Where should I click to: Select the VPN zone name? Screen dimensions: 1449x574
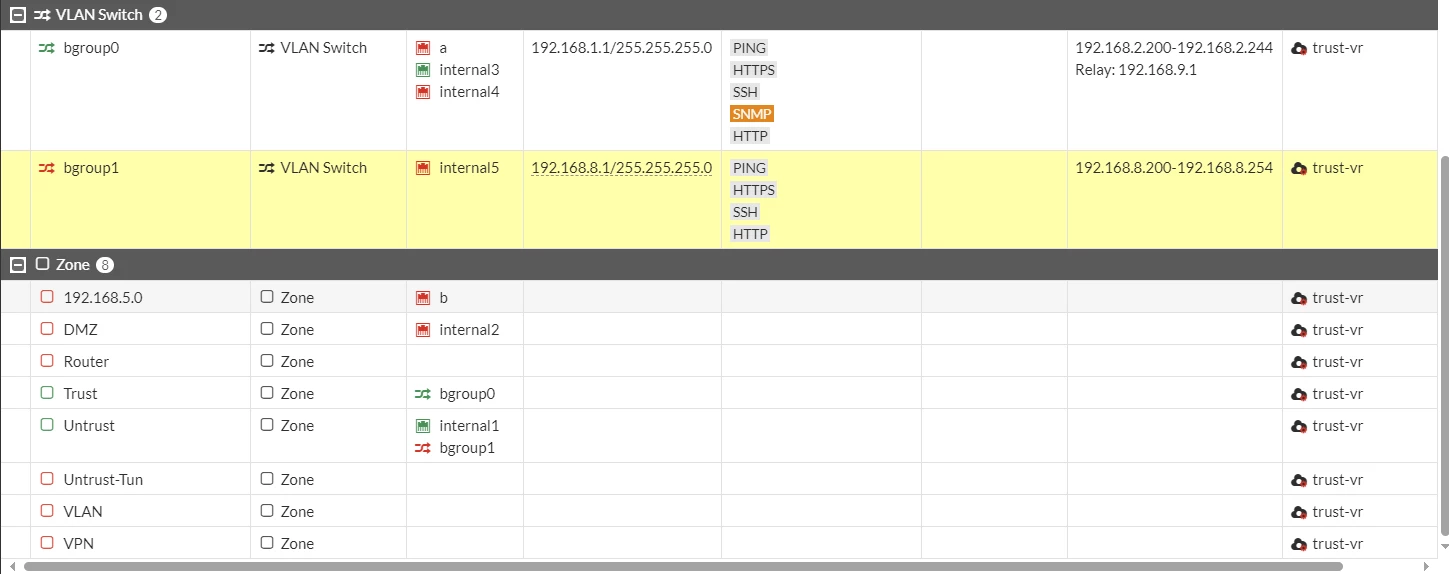tap(78, 544)
